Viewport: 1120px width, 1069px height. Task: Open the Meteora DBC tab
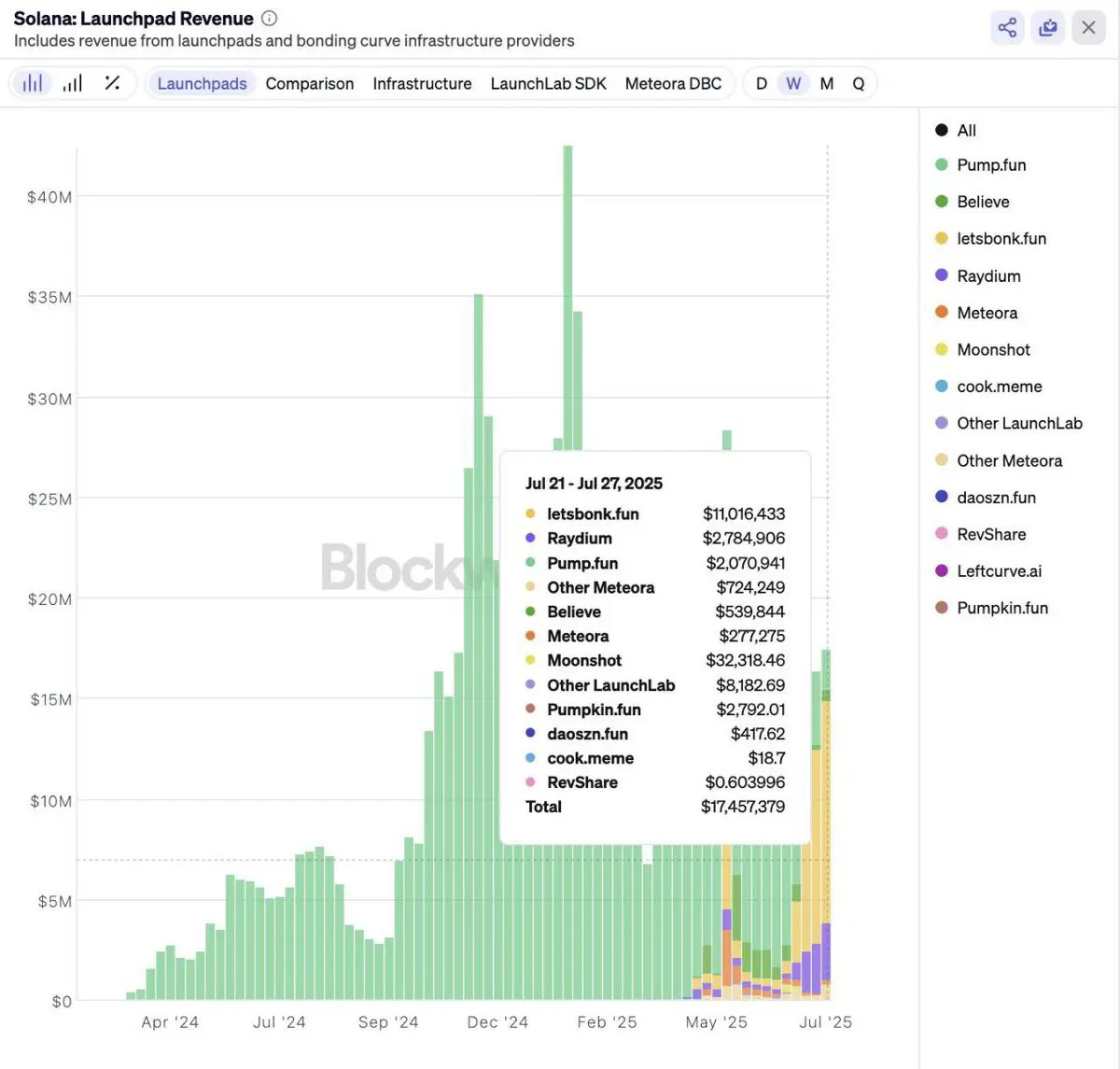click(673, 83)
